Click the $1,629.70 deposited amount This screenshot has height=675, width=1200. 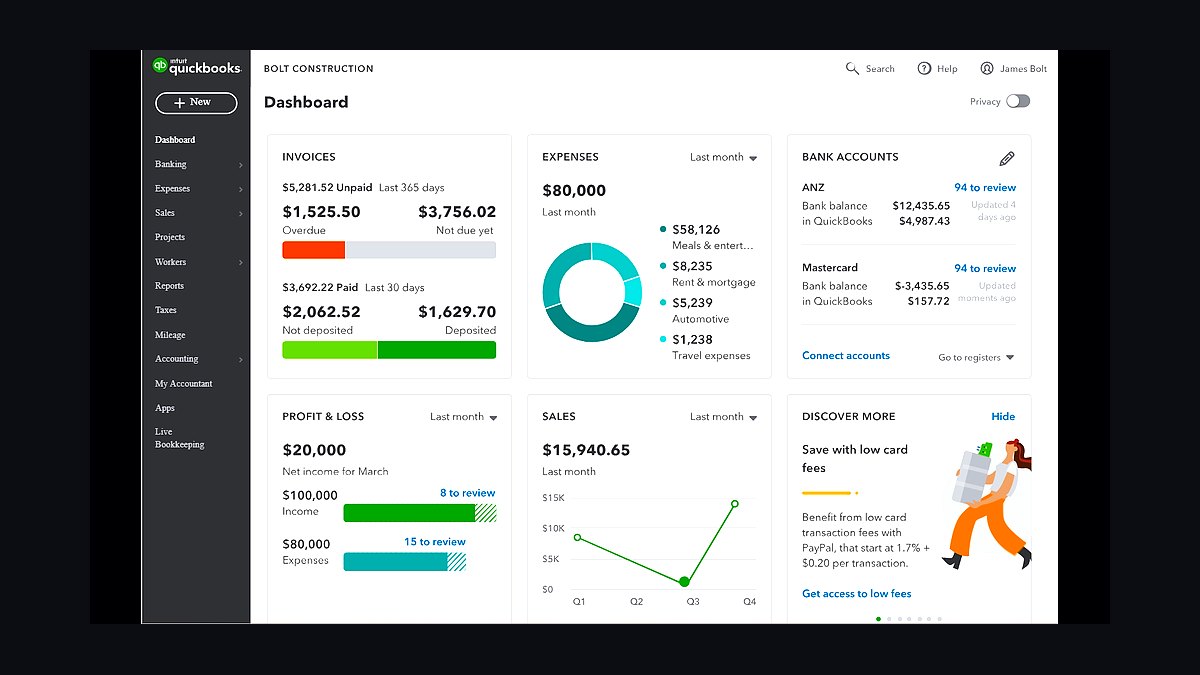point(457,312)
